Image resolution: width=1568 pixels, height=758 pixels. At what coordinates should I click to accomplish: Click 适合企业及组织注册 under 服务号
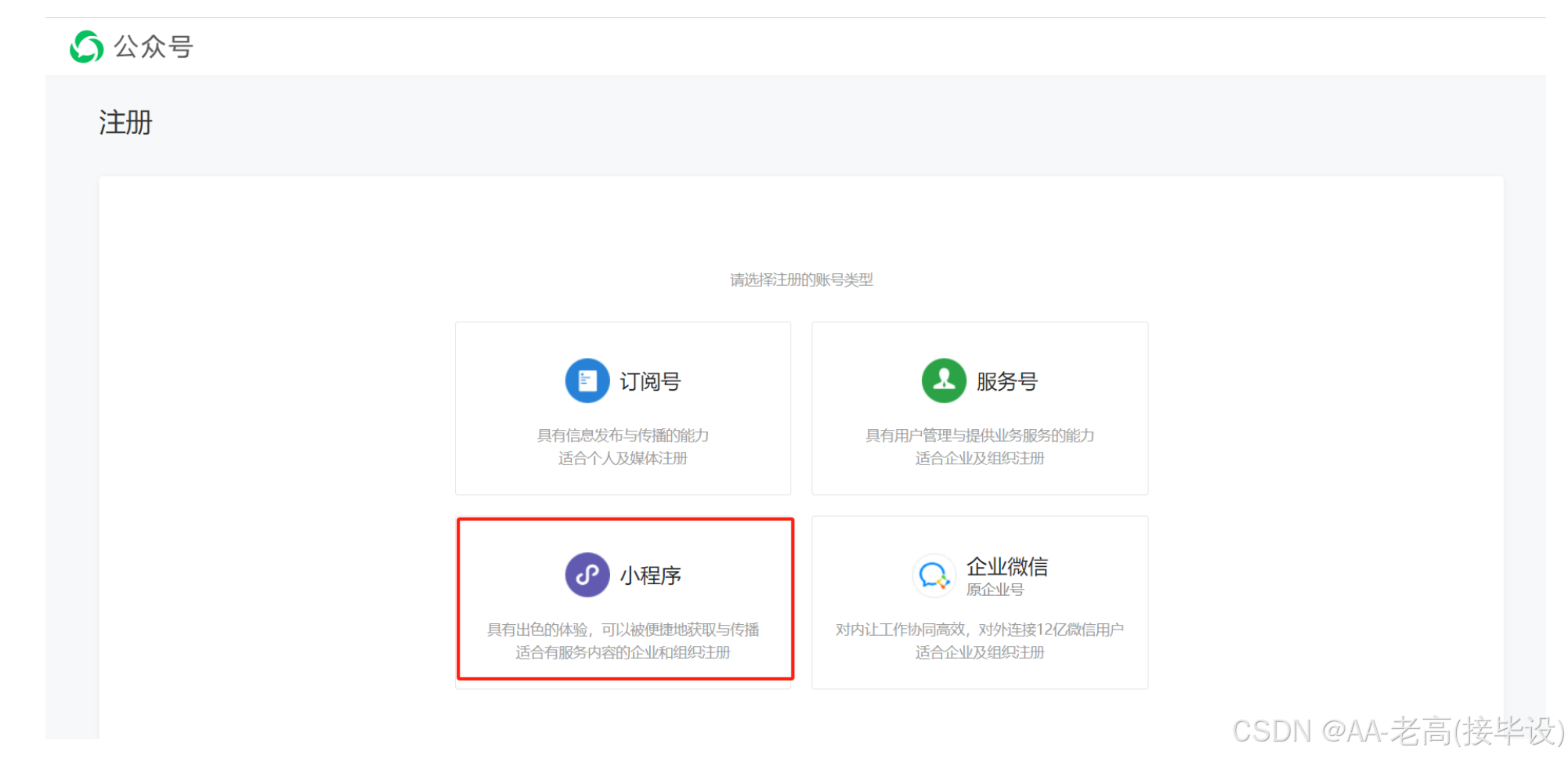coord(979,458)
